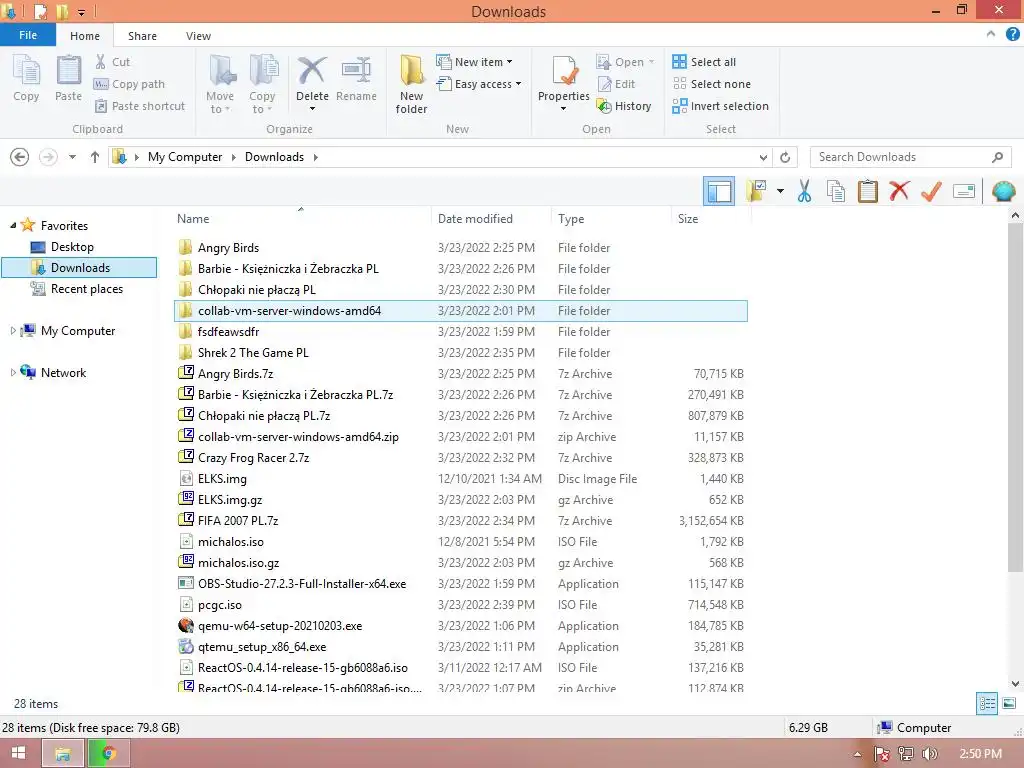Open the Easy access dropdown

(x=479, y=84)
